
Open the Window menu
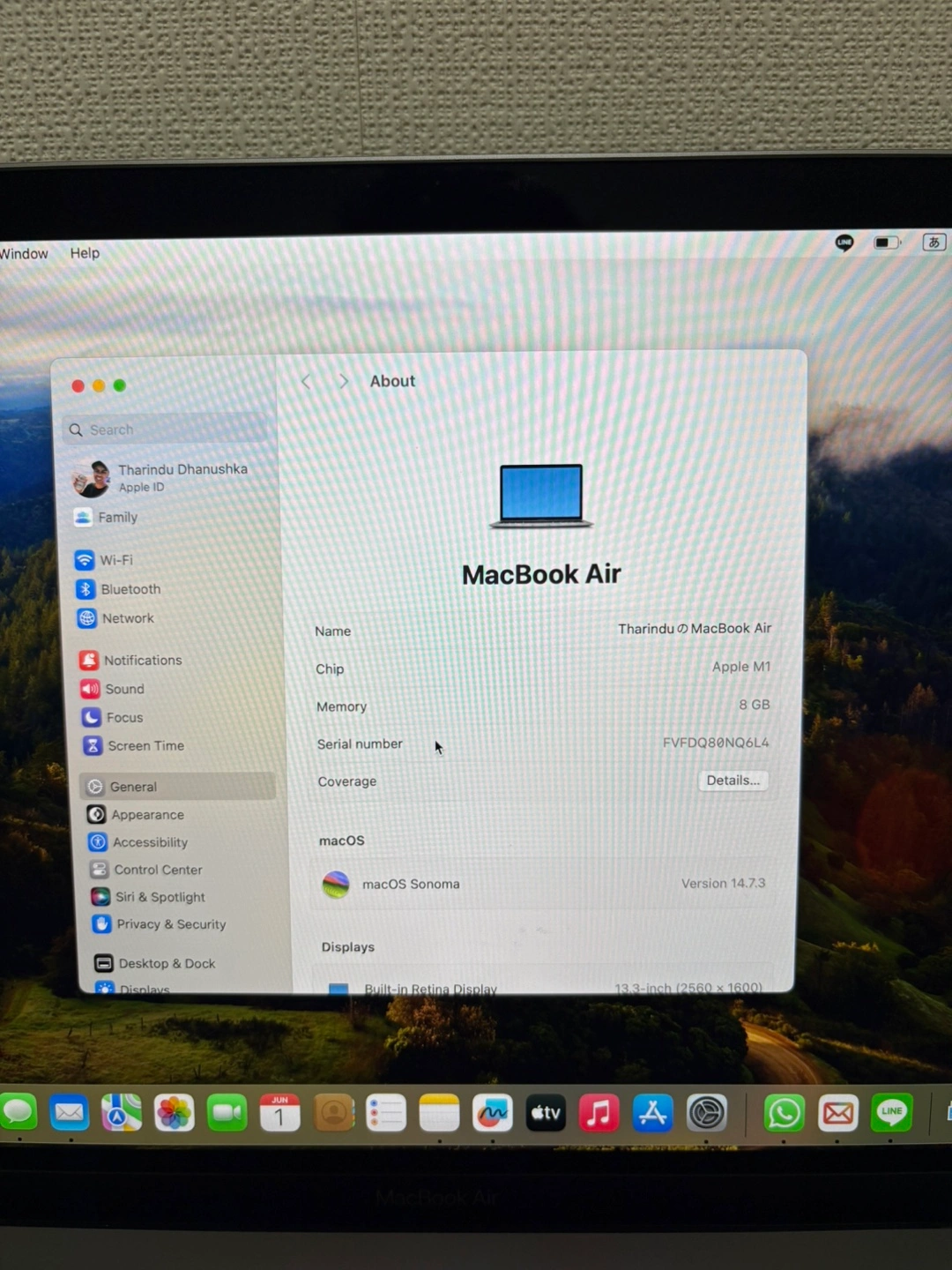pos(24,254)
